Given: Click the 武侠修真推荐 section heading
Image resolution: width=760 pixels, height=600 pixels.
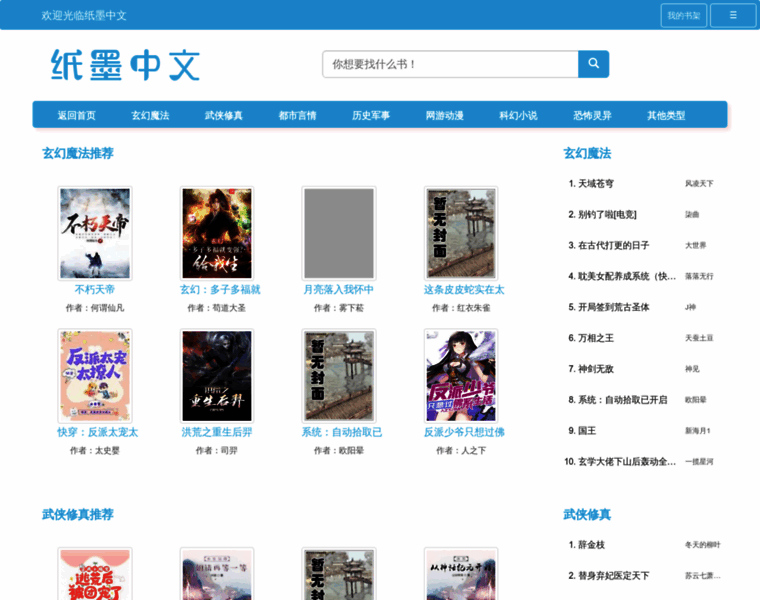Looking at the screenshot, I should (x=78, y=514).
